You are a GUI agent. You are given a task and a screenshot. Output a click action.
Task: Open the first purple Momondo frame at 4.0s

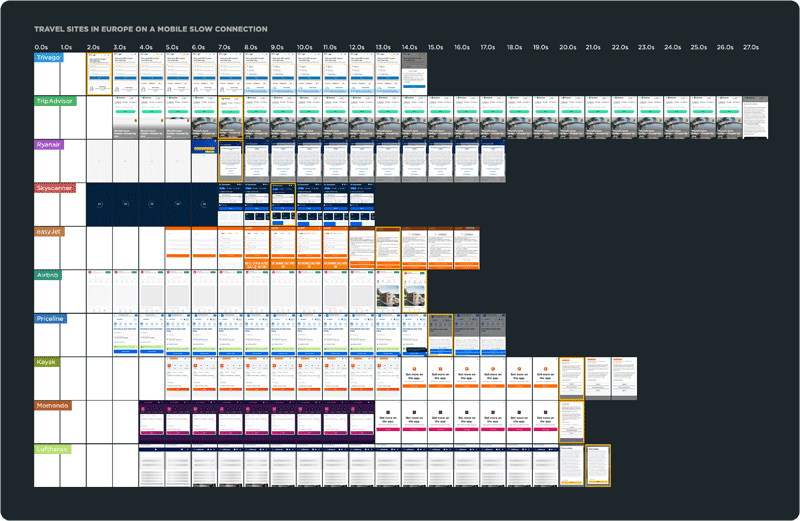tap(152, 422)
